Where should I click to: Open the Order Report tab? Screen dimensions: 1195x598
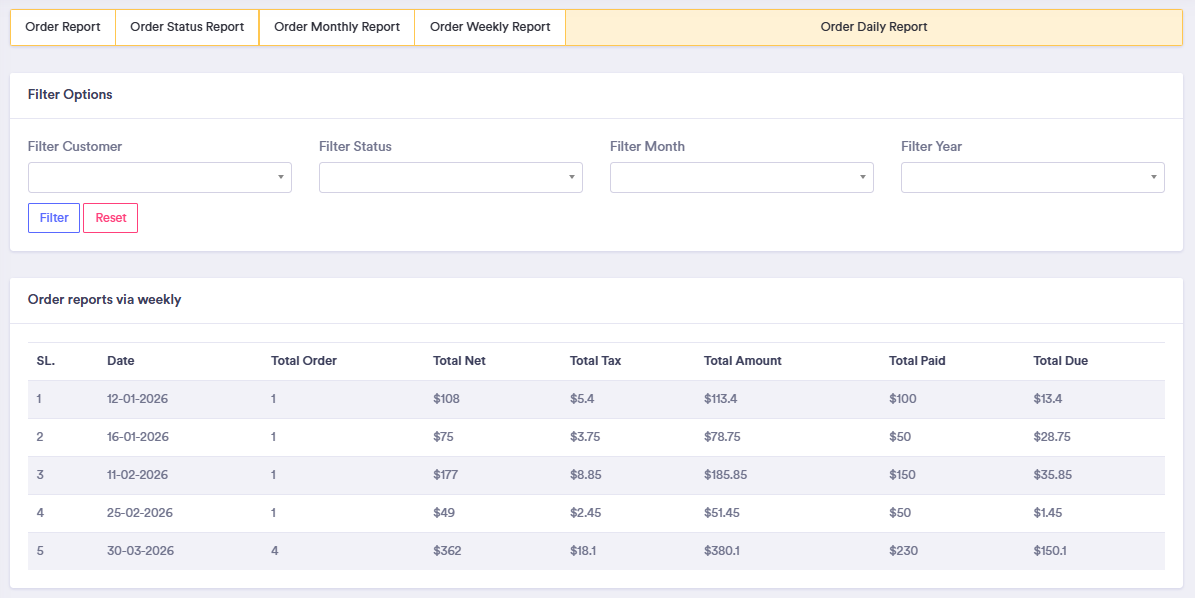point(63,27)
